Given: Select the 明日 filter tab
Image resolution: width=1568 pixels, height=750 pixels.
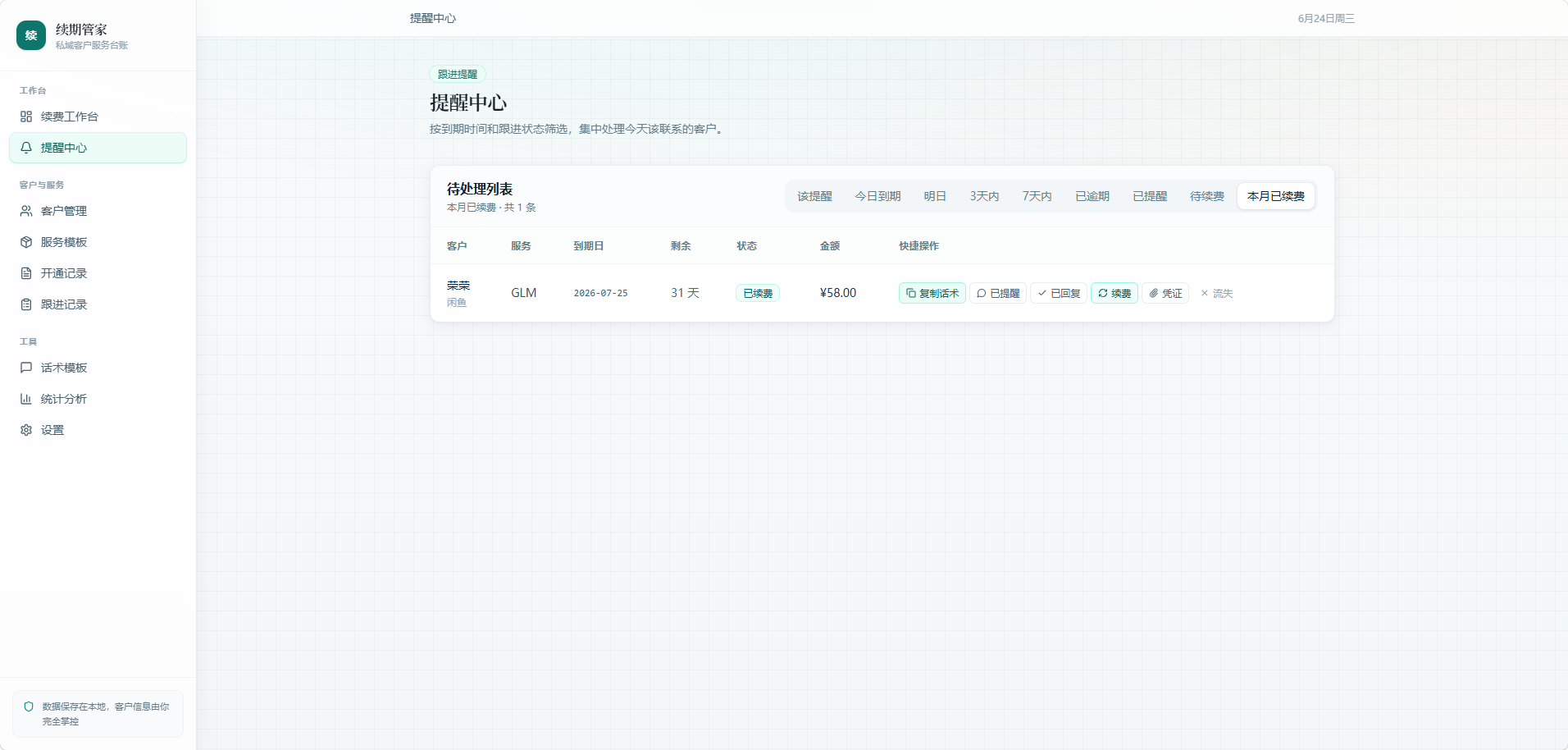Looking at the screenshot, I should [x=935, y=196].
